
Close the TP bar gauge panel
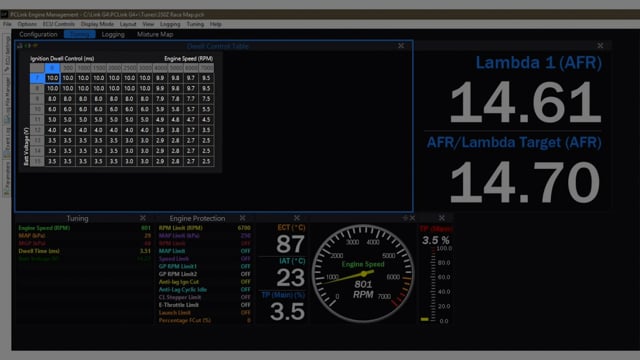[x=442, y=218]
